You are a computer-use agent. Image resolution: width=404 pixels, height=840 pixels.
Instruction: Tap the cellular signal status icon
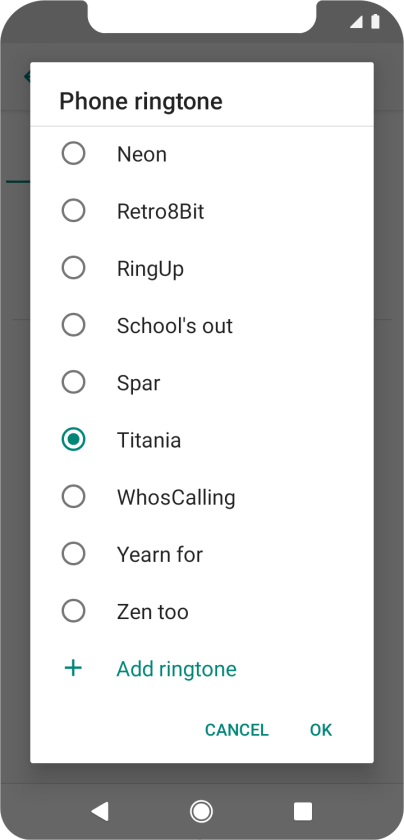[356, 22]
